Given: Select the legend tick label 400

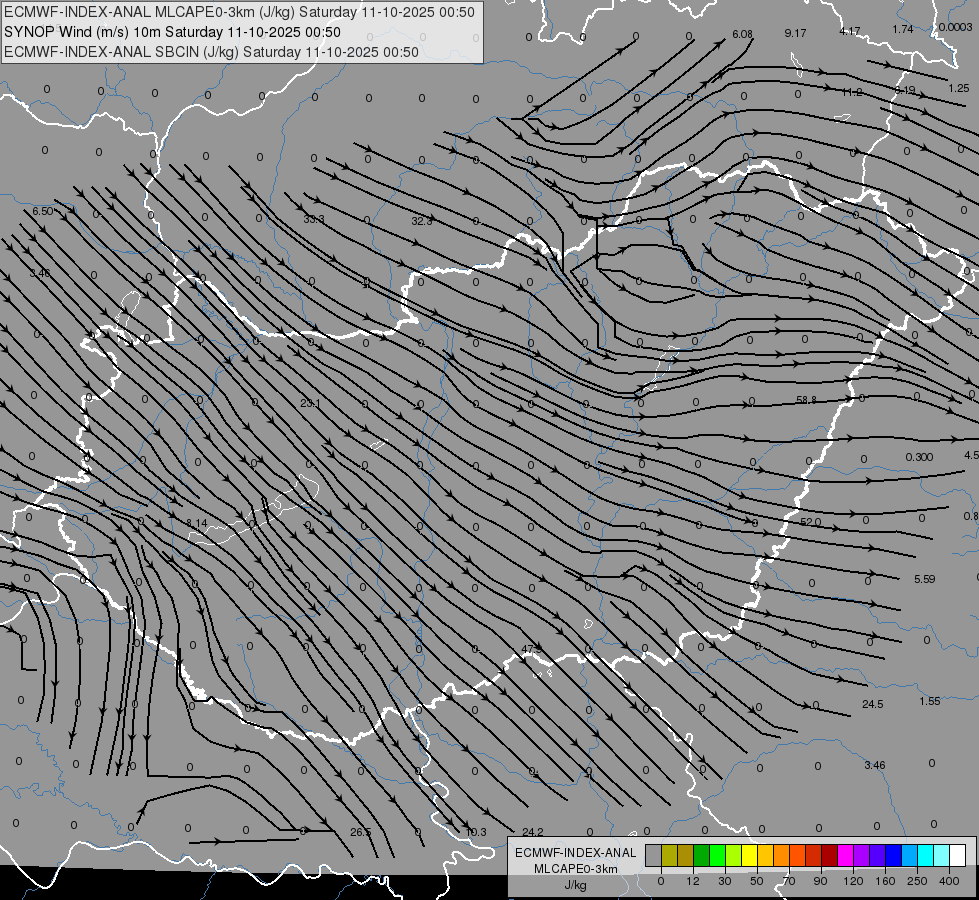Looking at the screenshot, I should tap(949, 881).
